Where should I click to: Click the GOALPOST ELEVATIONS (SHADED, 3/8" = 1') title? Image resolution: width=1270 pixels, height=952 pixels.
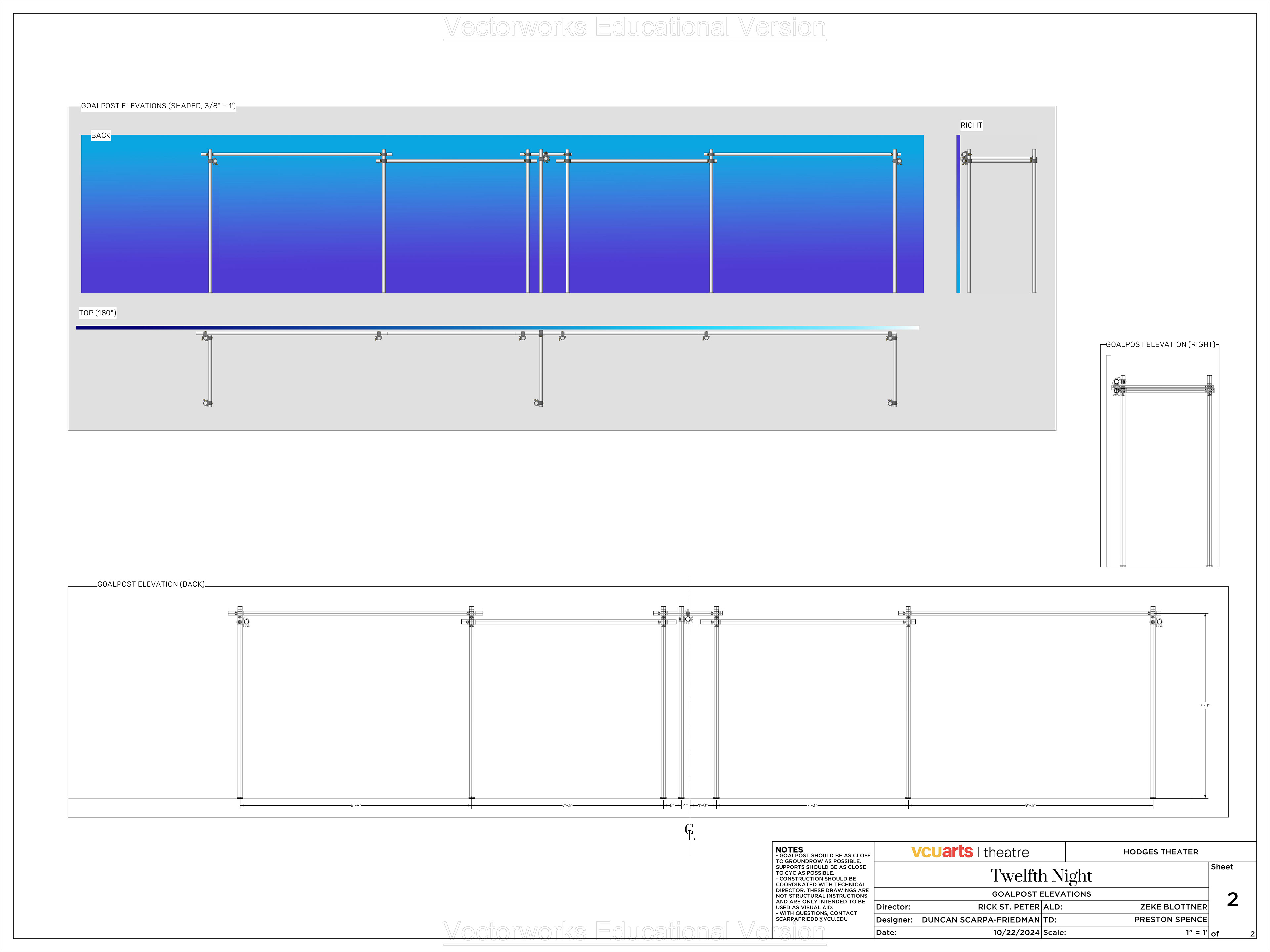click(158, 106)
